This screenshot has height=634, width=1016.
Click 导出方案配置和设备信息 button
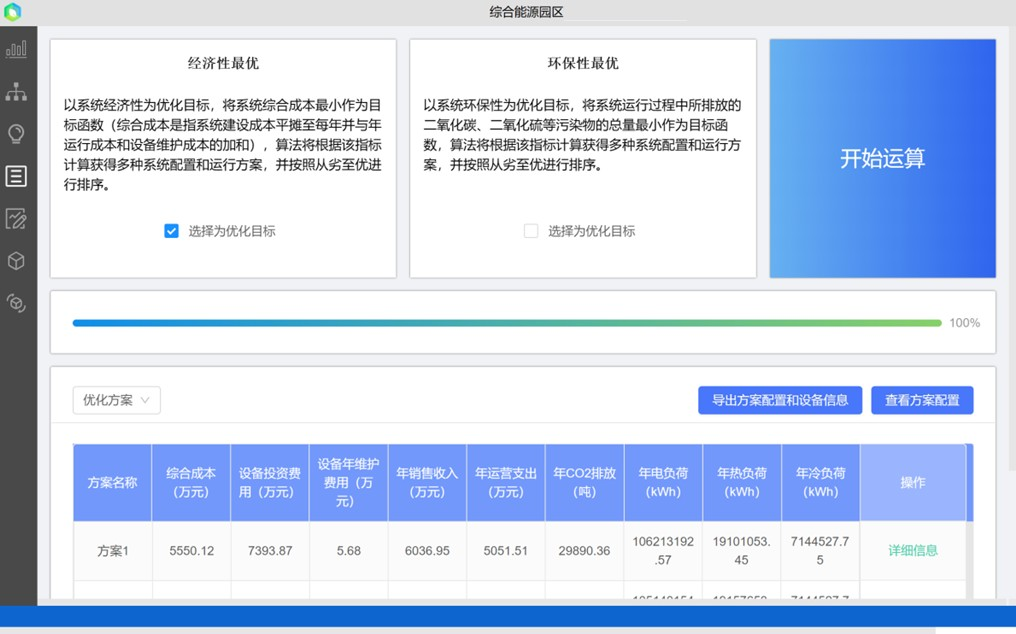(x=780, y=400)
